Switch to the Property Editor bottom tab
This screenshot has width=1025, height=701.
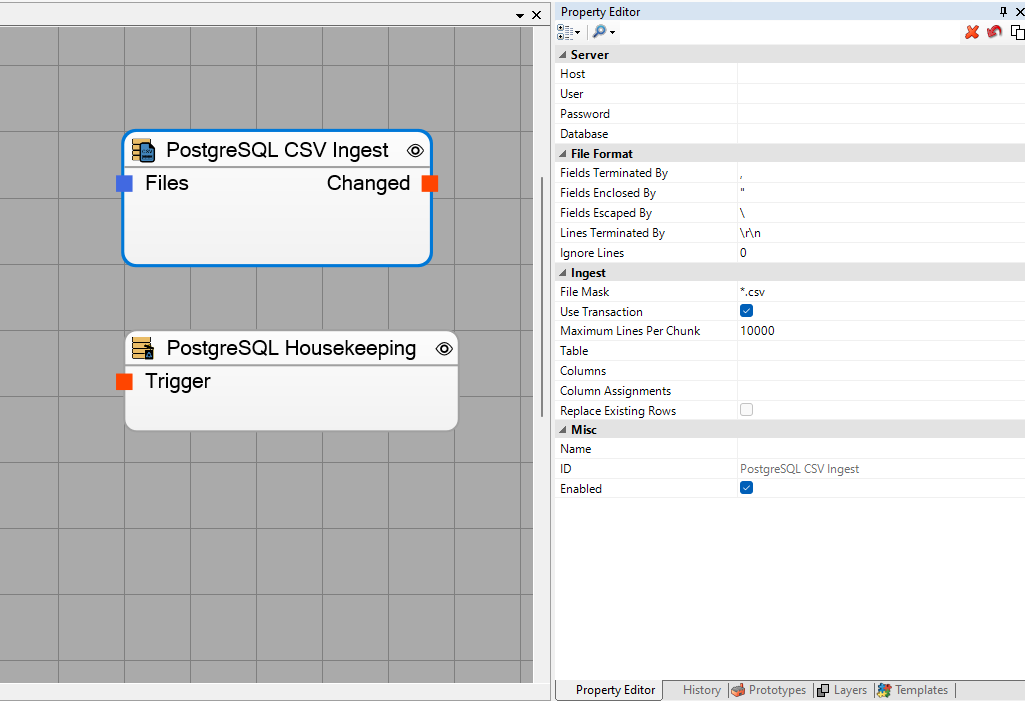(x=609, y=690)
